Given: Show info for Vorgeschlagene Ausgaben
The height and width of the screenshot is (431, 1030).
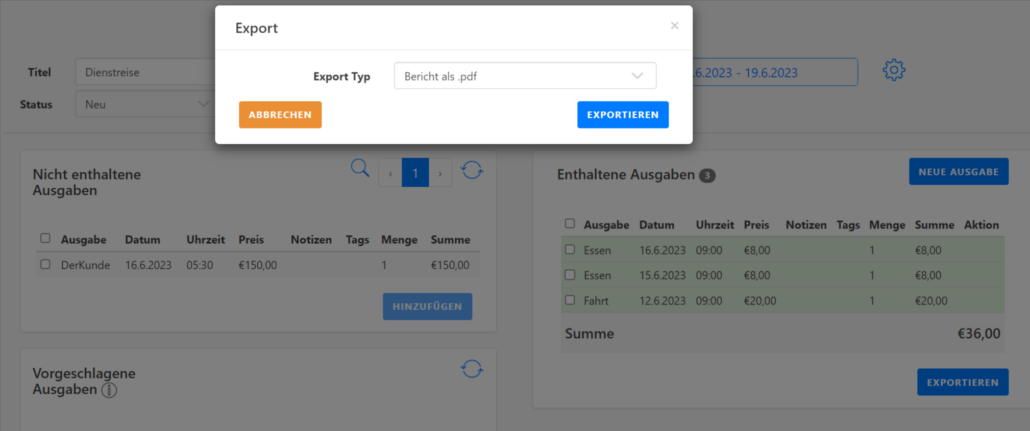Looking at the screenshot, I should pyautogui.click(x=110, y=390).
